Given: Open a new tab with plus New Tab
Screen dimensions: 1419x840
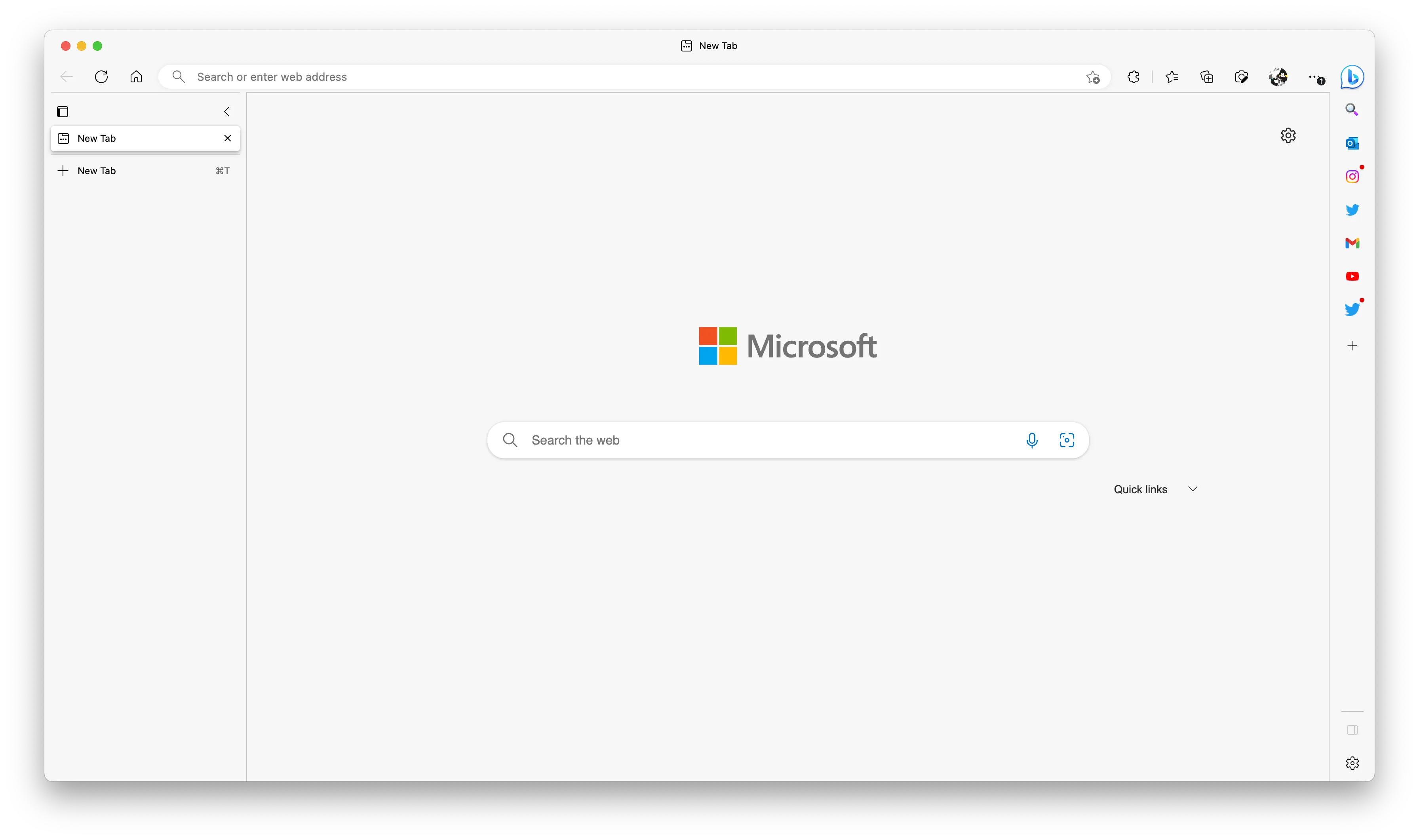Looking at the screenshot, I should coord(96,171).
